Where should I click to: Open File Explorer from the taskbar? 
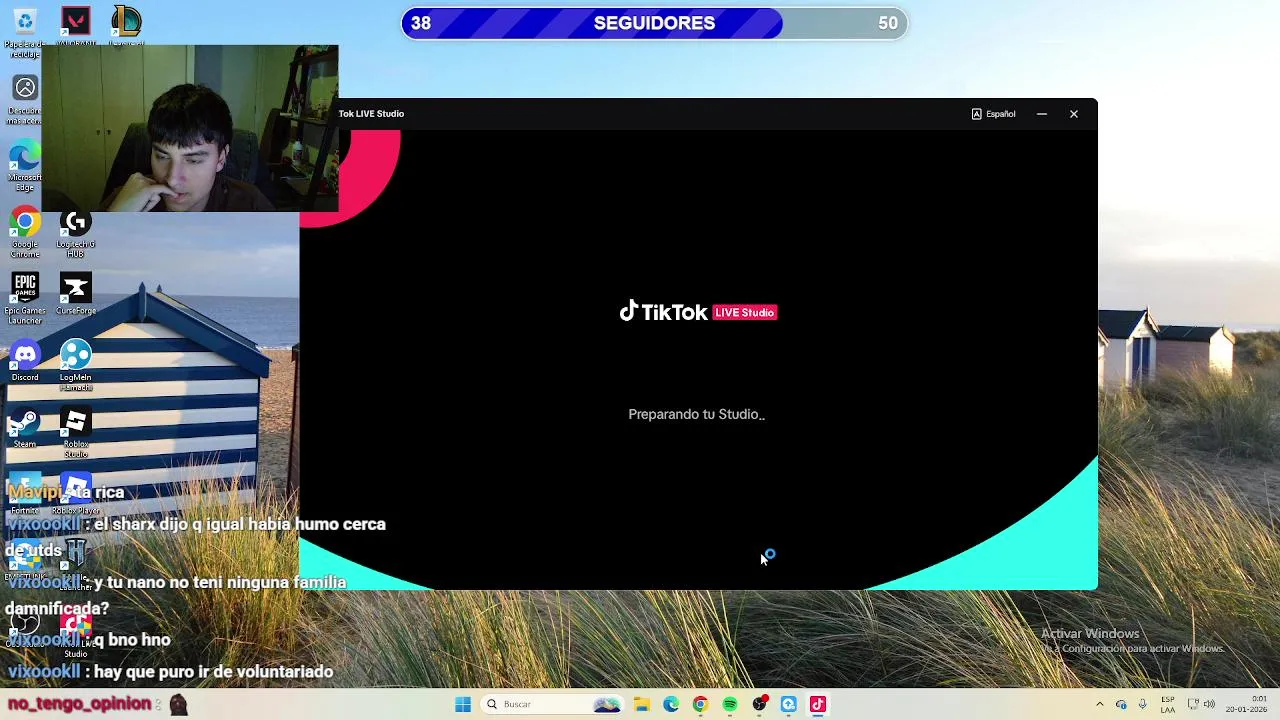click(x=641, y=704)
